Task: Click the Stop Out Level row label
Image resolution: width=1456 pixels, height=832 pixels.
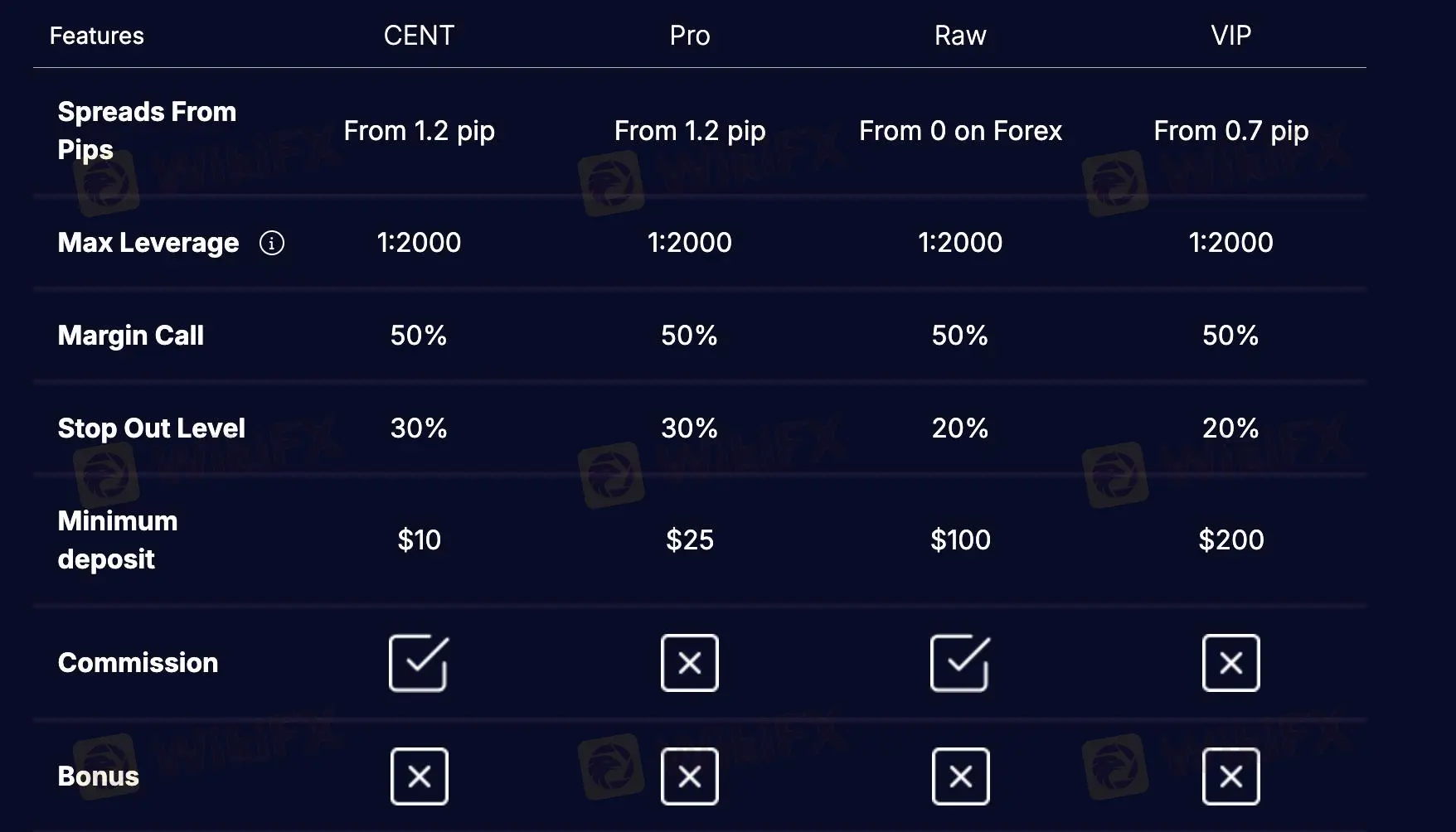Action: point(152,428)
